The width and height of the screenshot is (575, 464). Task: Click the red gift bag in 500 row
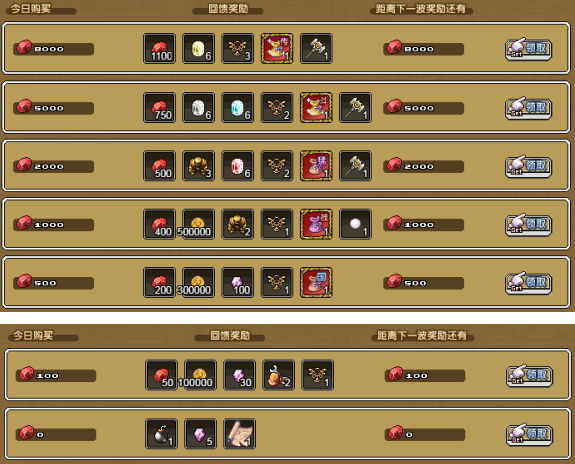[316, 282]
